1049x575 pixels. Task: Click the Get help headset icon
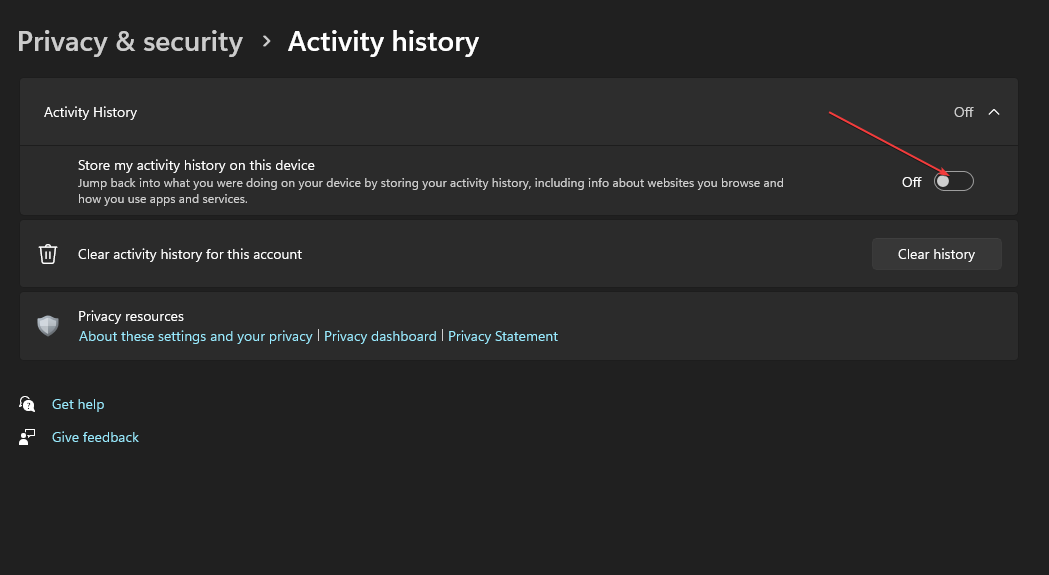[x=27, y=404]
